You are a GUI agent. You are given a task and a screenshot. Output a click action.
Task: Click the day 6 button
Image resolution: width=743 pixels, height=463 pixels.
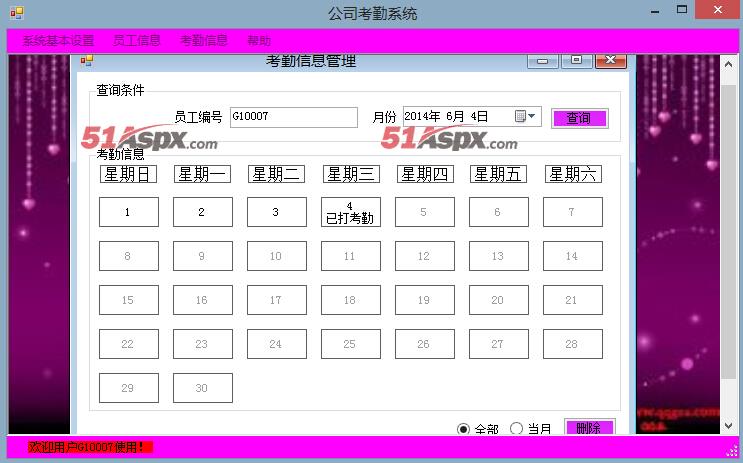point(498,212)
